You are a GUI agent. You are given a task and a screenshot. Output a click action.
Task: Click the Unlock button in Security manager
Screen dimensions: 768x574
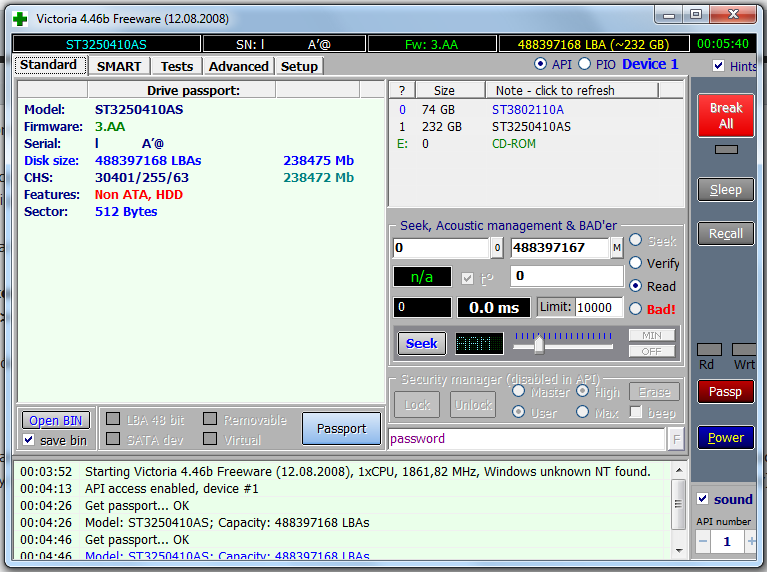473,405
